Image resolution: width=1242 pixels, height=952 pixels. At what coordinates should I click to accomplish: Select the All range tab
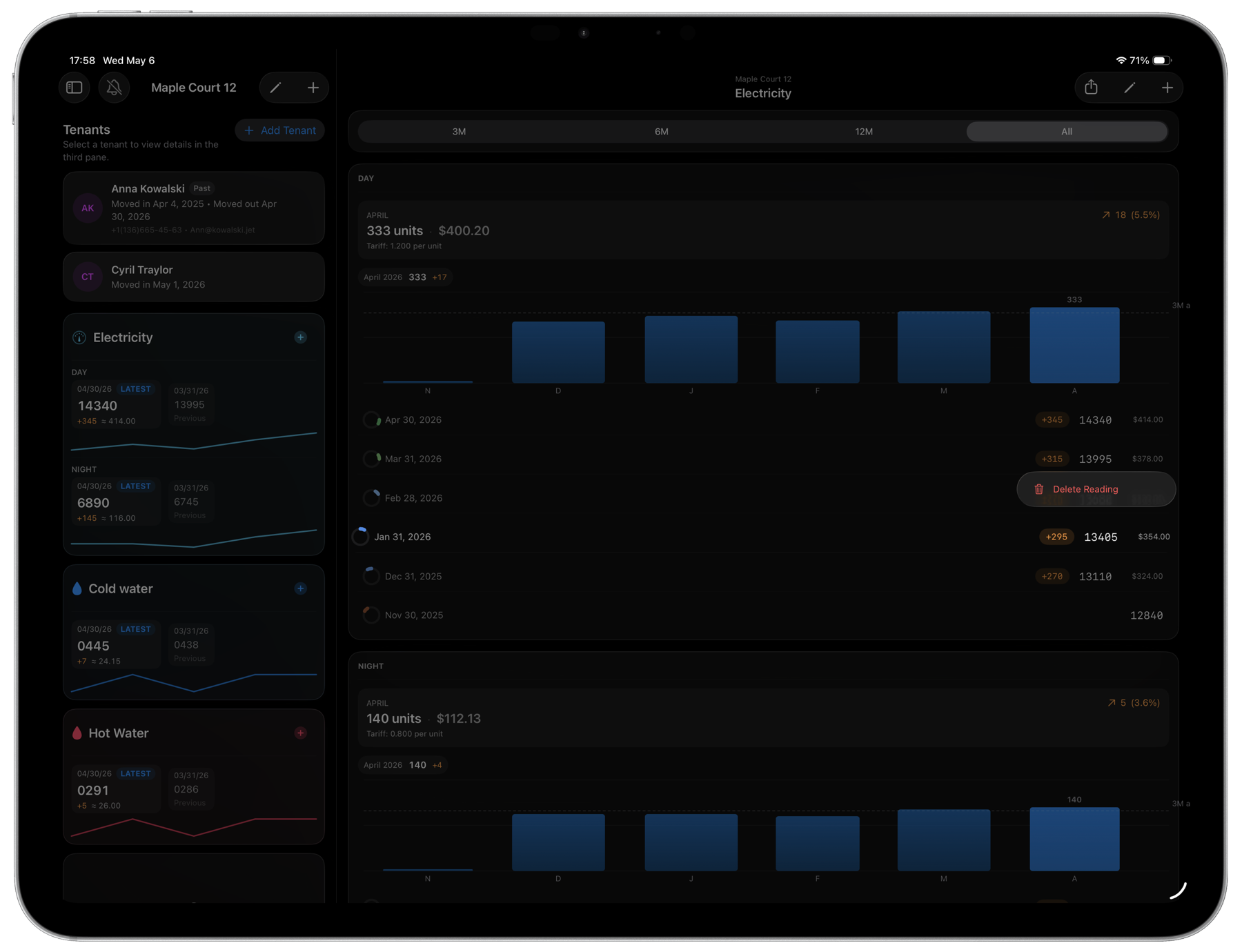1067,132
